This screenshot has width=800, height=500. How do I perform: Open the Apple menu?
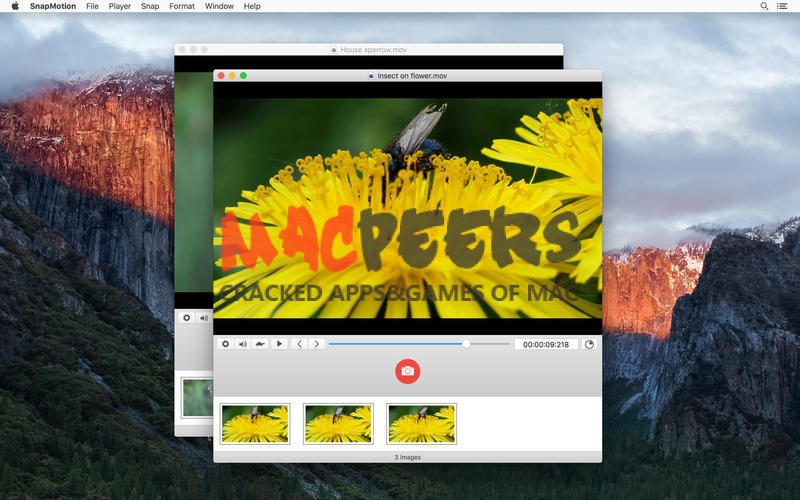[x=15, y=6]
